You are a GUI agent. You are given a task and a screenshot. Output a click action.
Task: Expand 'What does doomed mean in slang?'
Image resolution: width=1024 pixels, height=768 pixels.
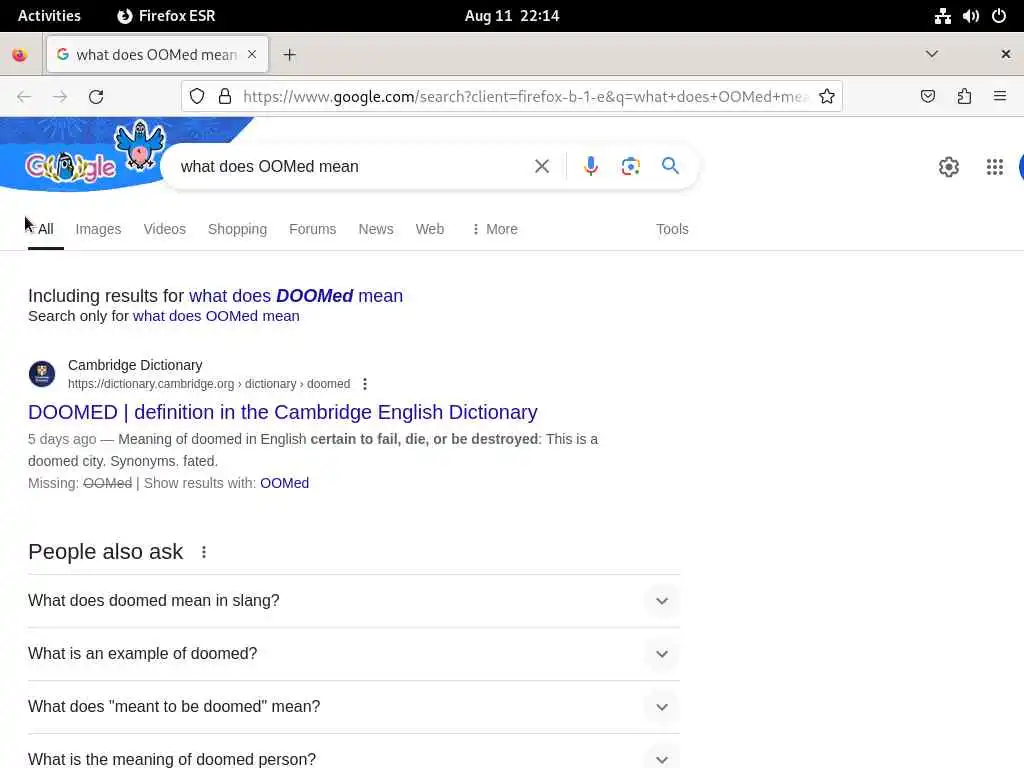click(354, 601)
